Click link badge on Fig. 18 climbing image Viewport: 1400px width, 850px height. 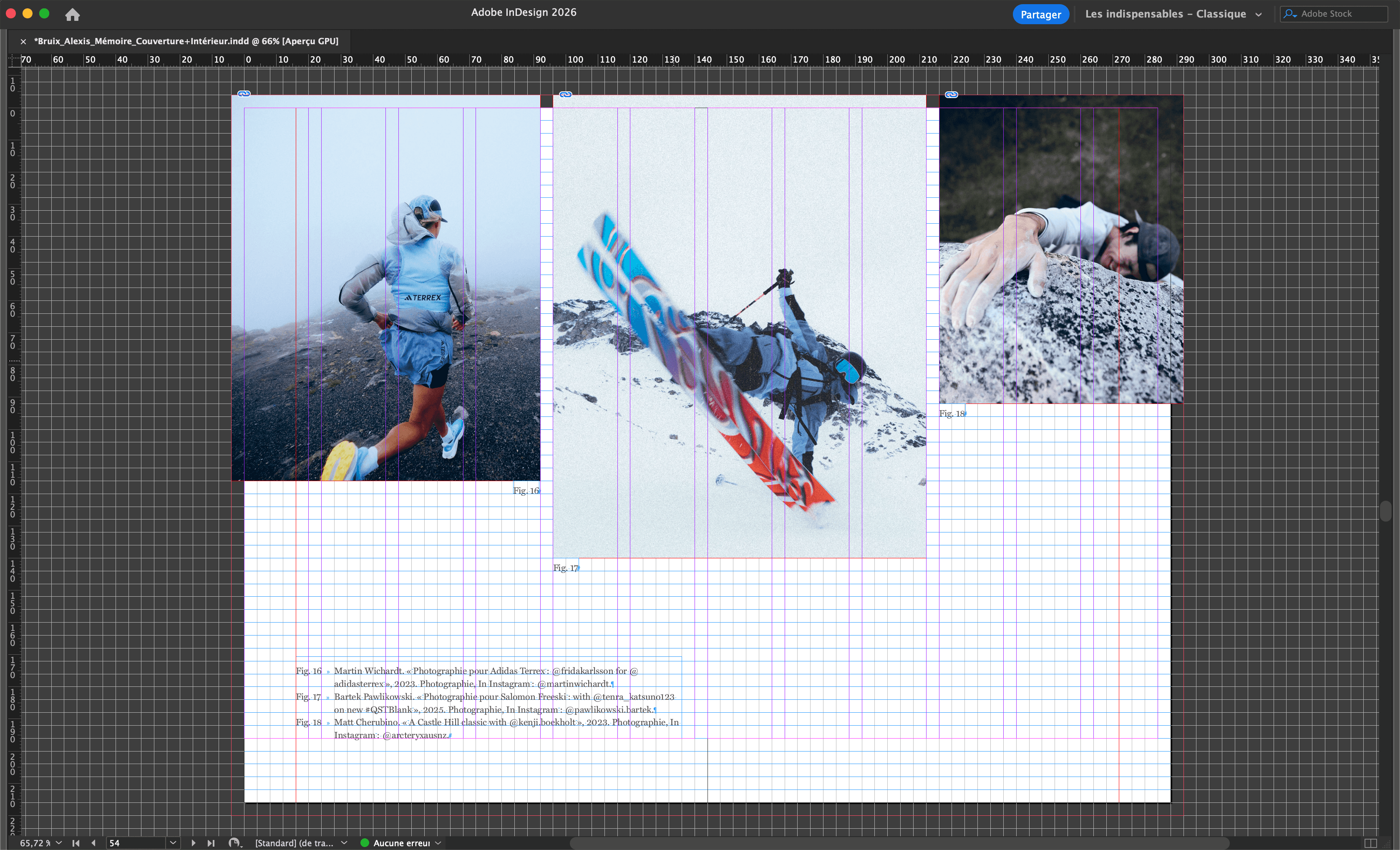click(x=951, y=95)
